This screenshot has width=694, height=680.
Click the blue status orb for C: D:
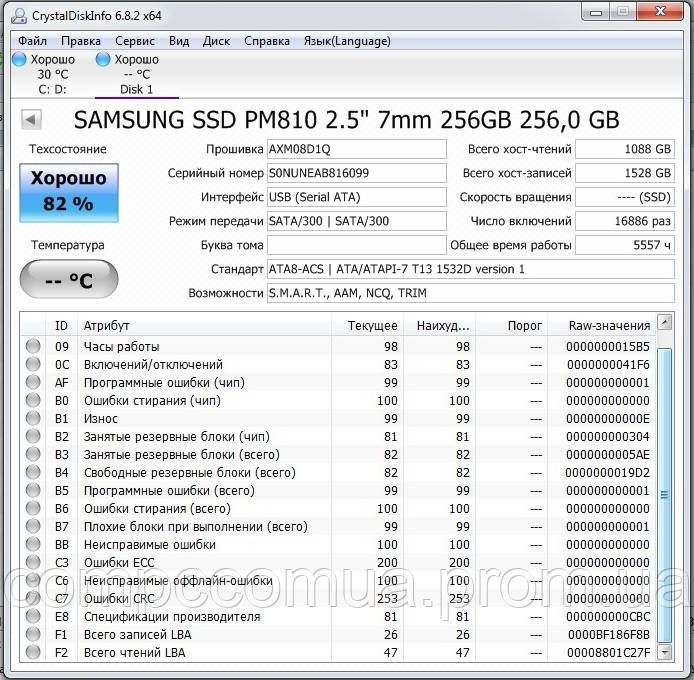[x=19, y=59]
